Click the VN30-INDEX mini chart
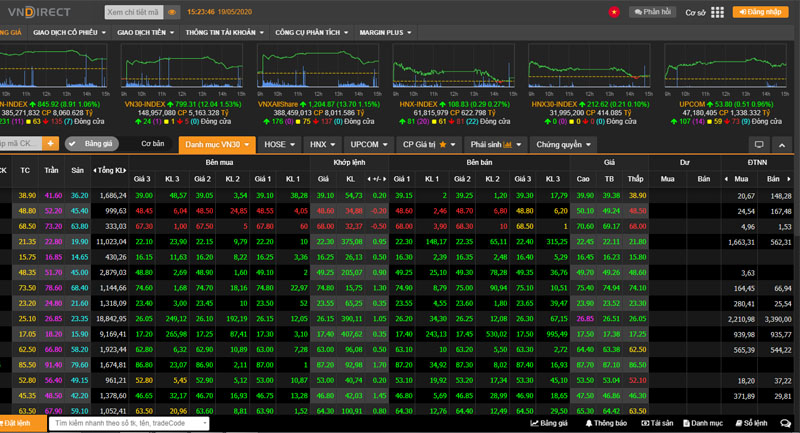This screenshot has width=800, height=433. tap(182, 66)
